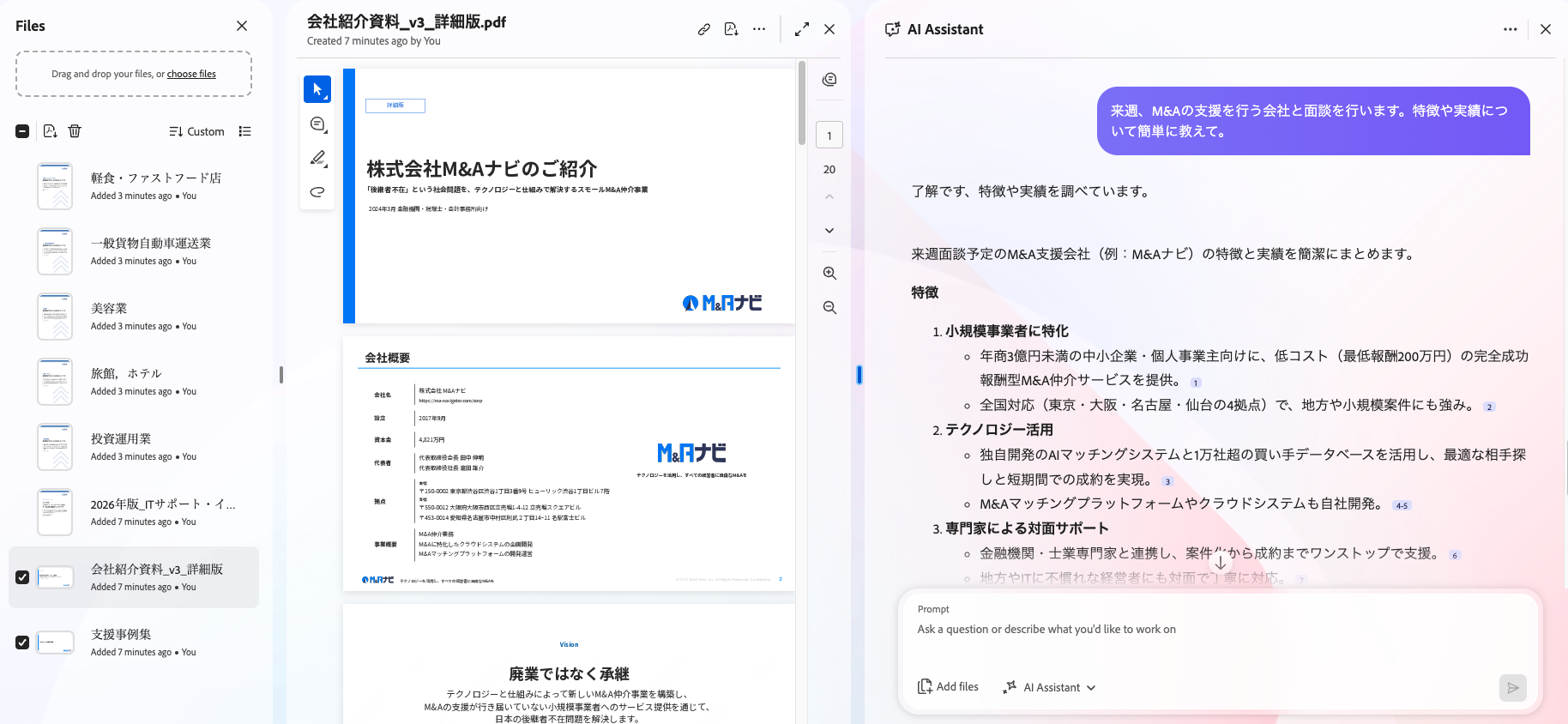Screen dimensions: 1568x724
Task: Click page thumbnail 会社概要 in PDF
Action: click(x=570, y=463)
